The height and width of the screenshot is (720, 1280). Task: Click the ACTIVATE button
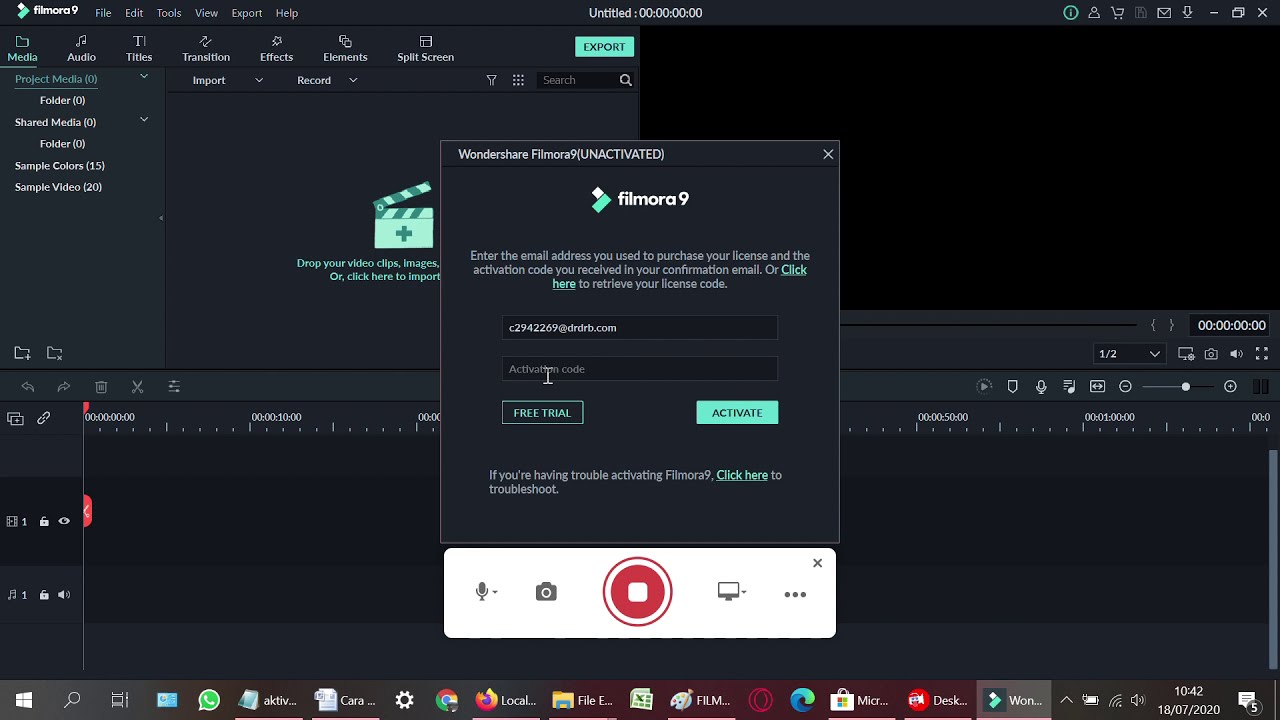[737, 413]
